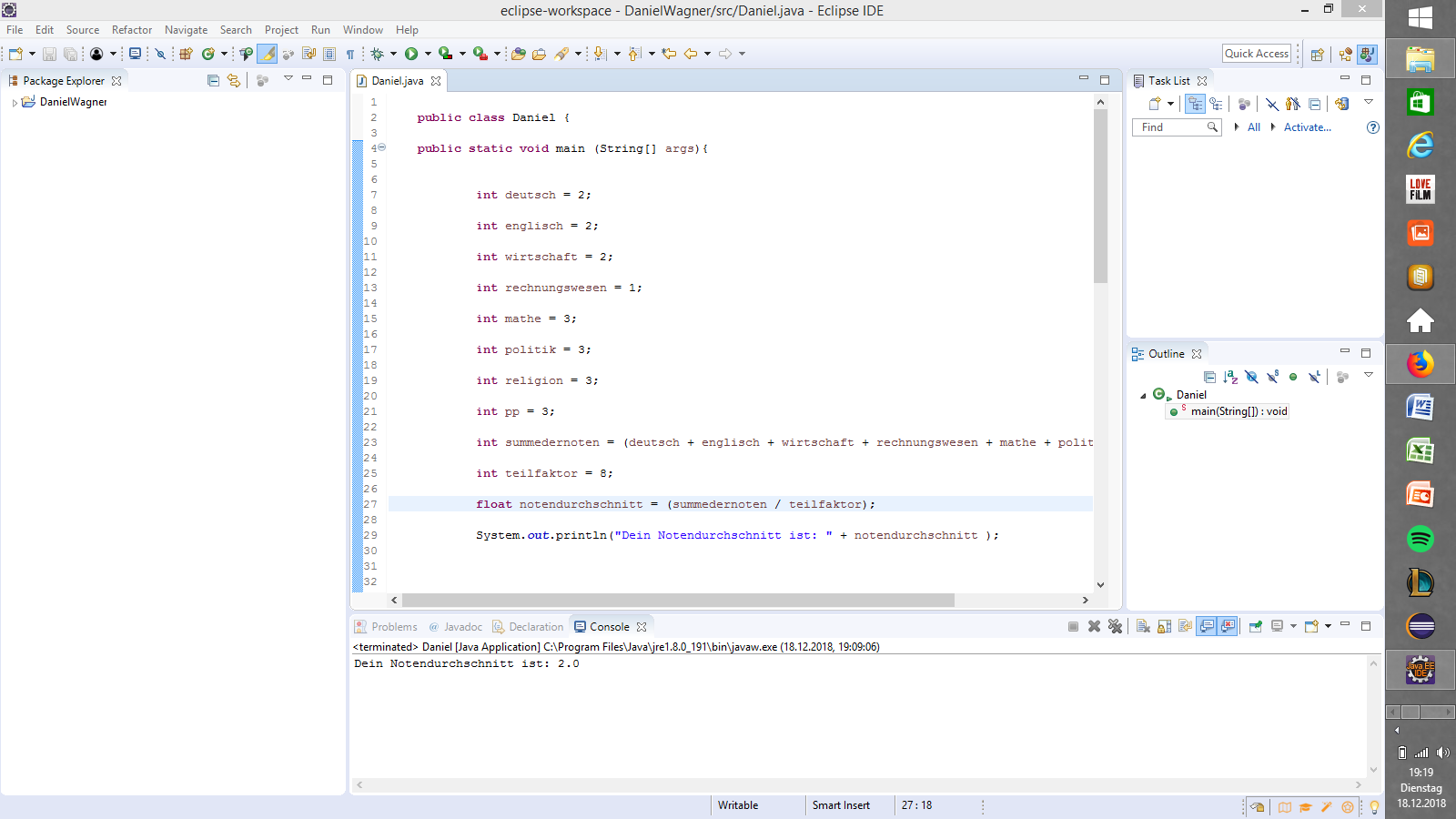The image size is (1456, 819).
Task: Open the Search menu
Action: [236, 29]
